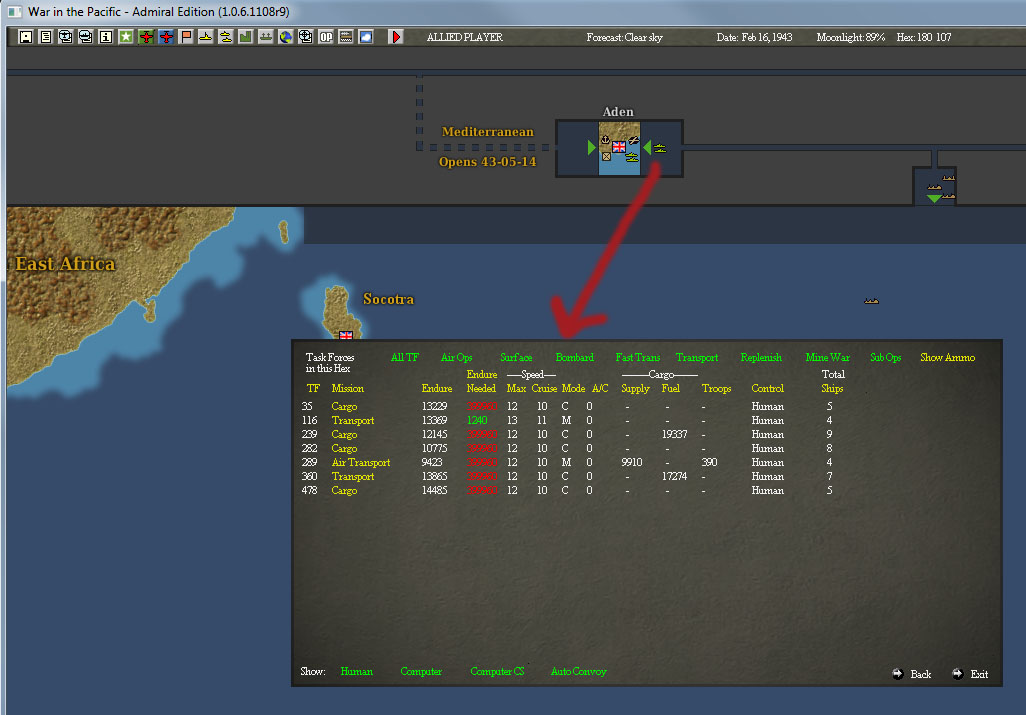Click supply value 9910 for TF 289
1026x715 pixels.
coord(631,462)
